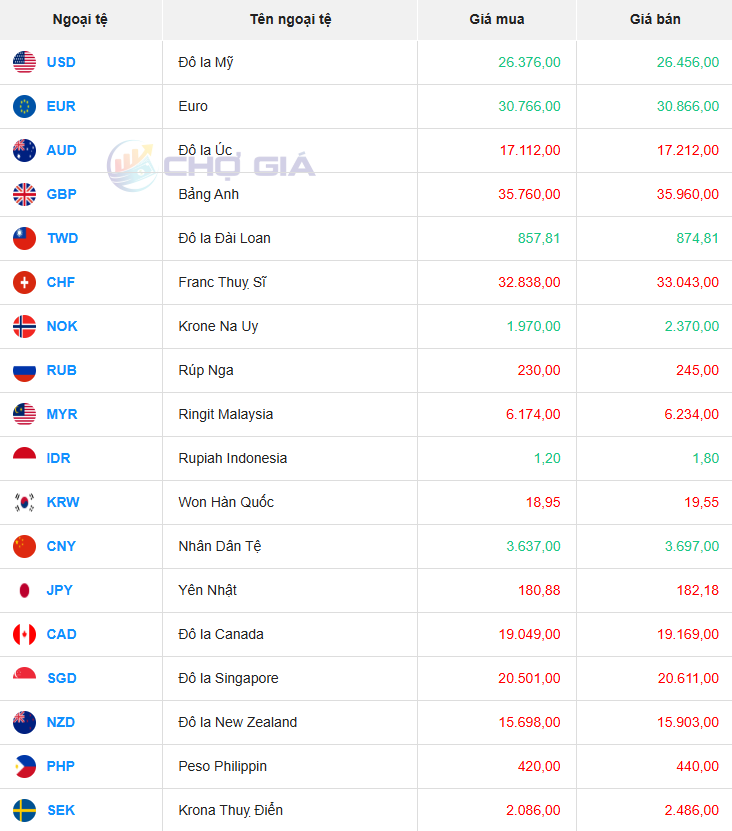The width and height of the screenshot is (732, 831).
Task: Click the European Union flag icon
Action: point(24,106)
